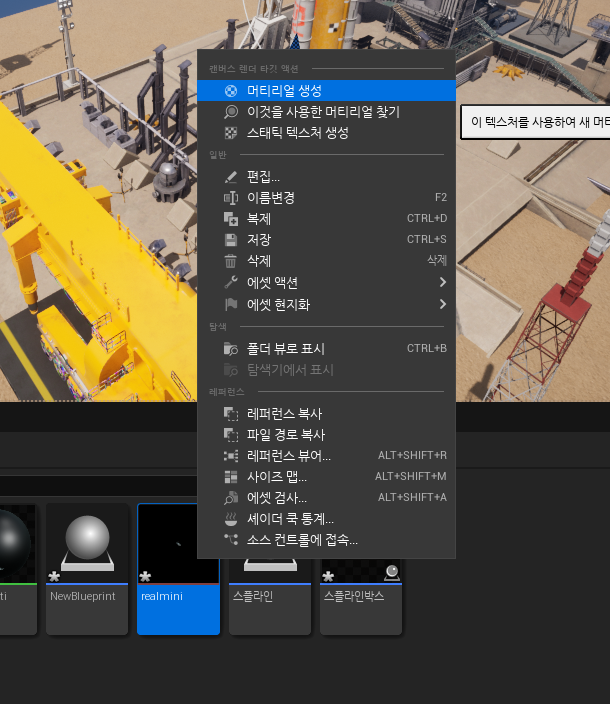This screenshot has width=610, height=704.
Task: Choose 머티리얼 생성 from the context menu
Action: (326, 91)
